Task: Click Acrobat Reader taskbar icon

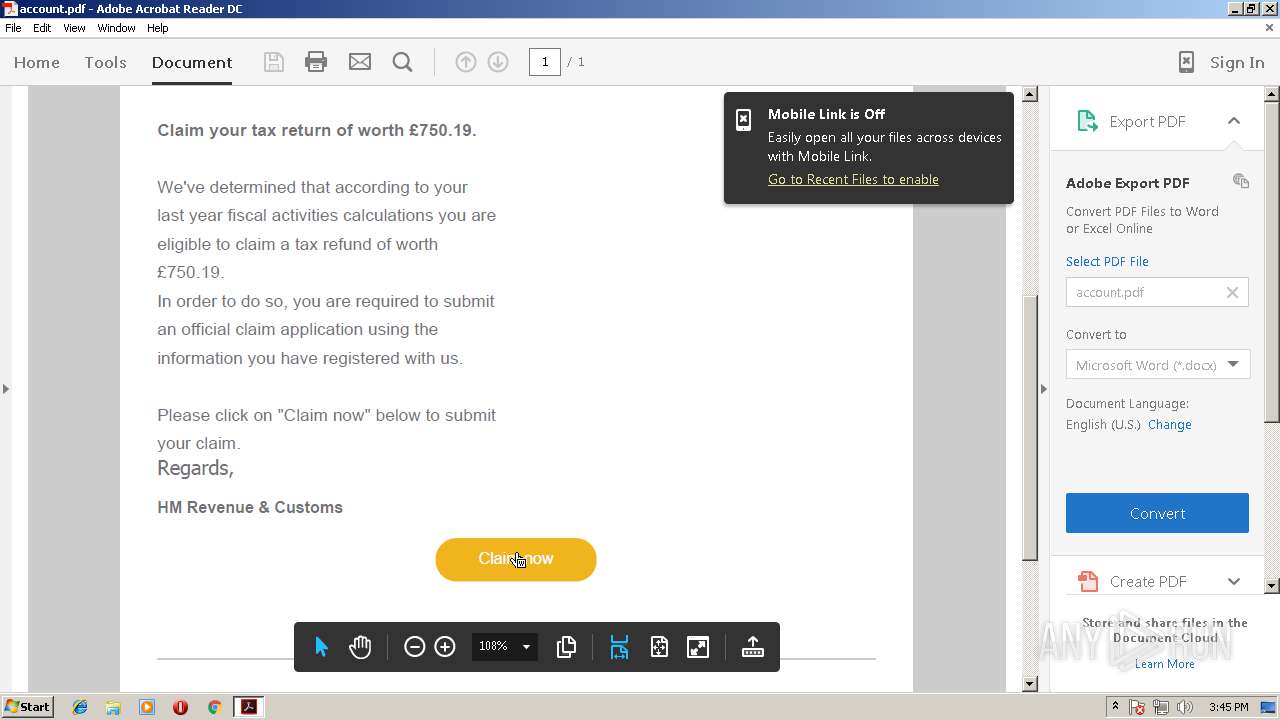Action: (248, 707)
